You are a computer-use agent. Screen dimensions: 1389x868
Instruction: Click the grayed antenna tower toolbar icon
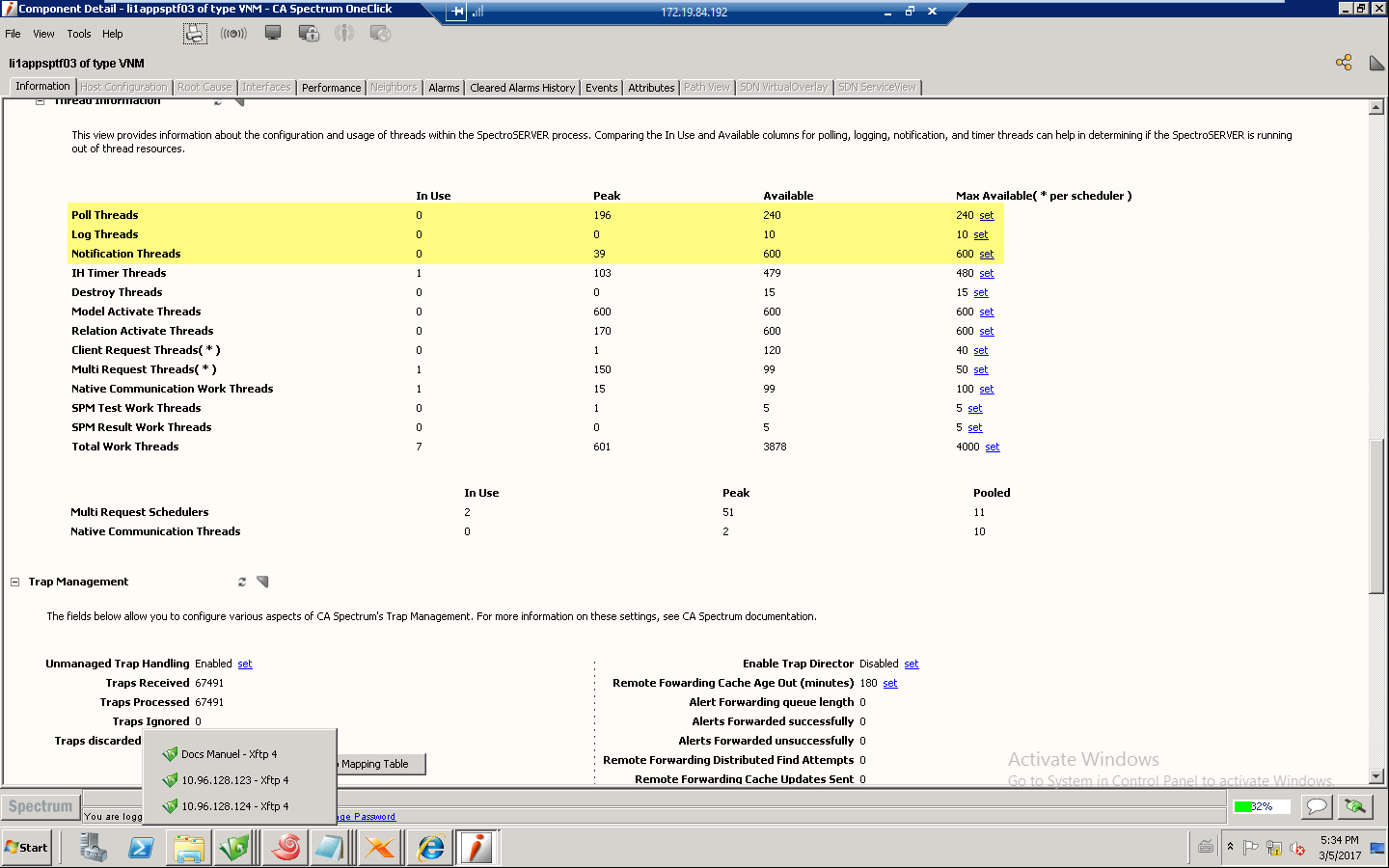[x=343, y=34]
